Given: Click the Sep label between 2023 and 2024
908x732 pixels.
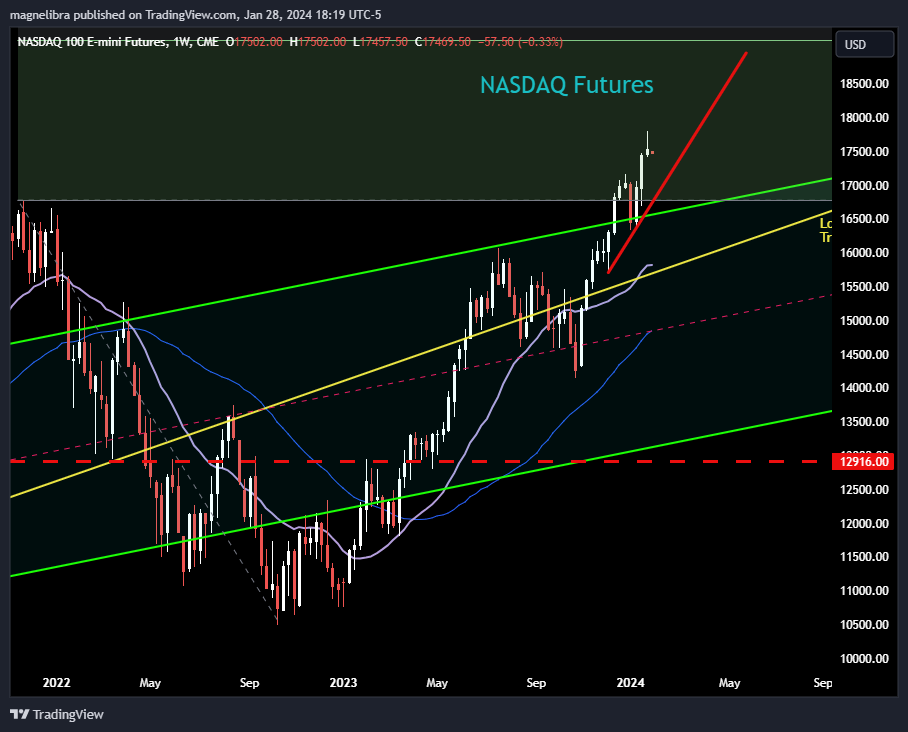Looking at the screenshot, I should coord(536,683).
